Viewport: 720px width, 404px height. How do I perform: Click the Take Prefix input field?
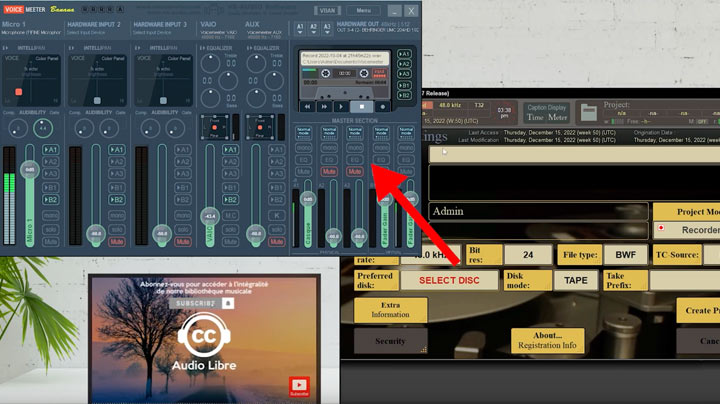(685, 281)
